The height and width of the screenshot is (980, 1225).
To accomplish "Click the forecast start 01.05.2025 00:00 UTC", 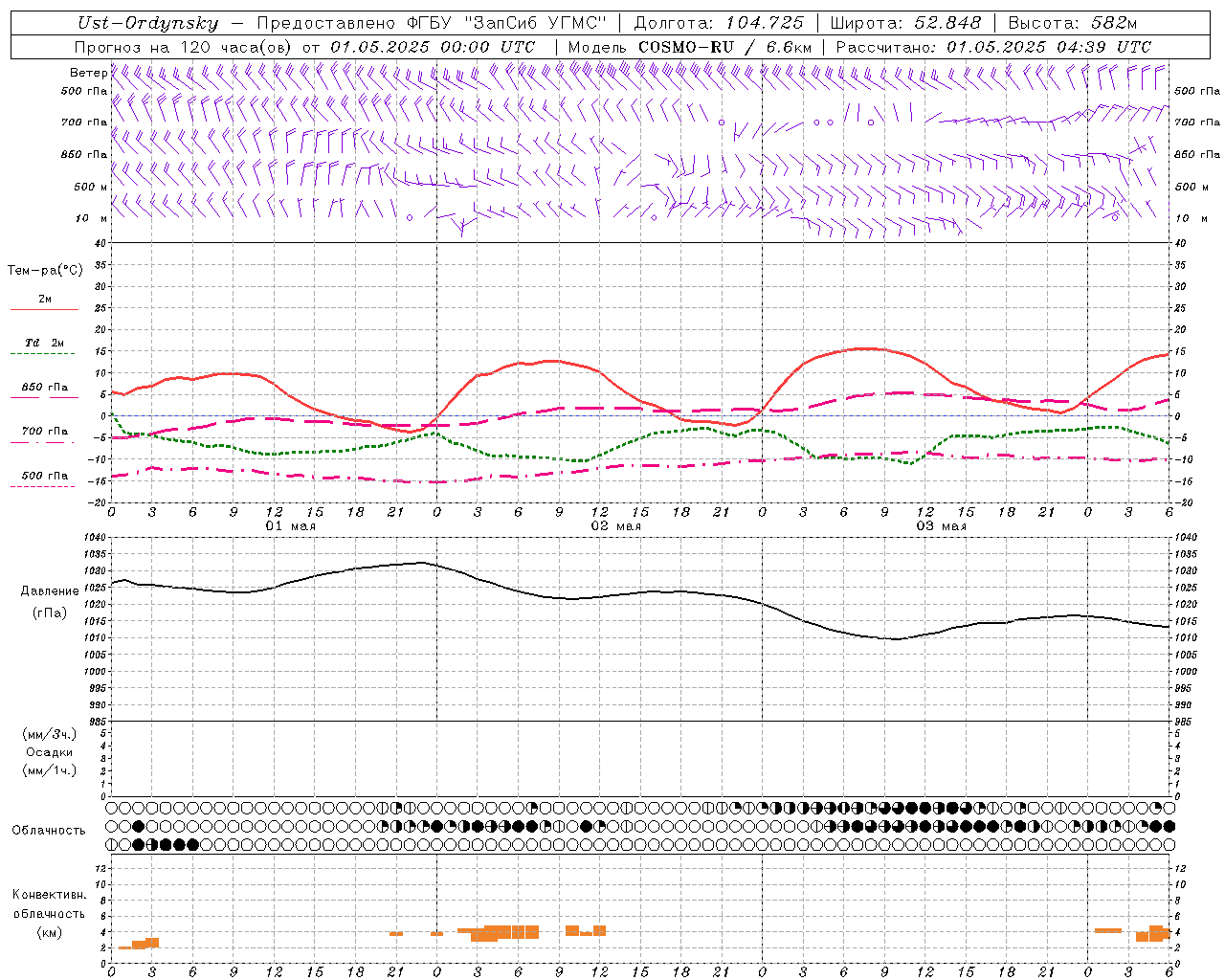I will tap(433, 46).
